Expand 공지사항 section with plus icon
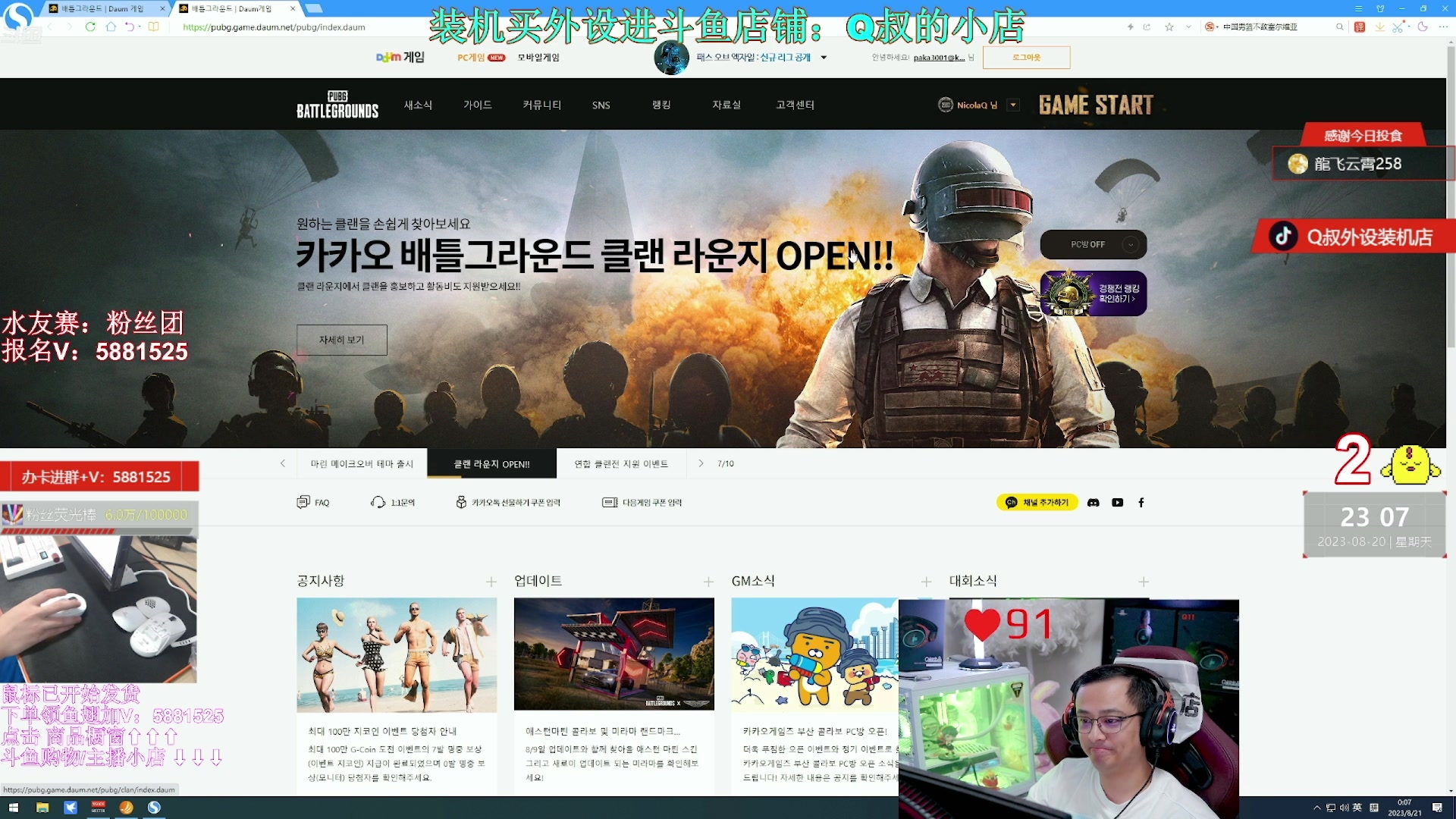Screen dimensions: 1456x819 (491, 582)
